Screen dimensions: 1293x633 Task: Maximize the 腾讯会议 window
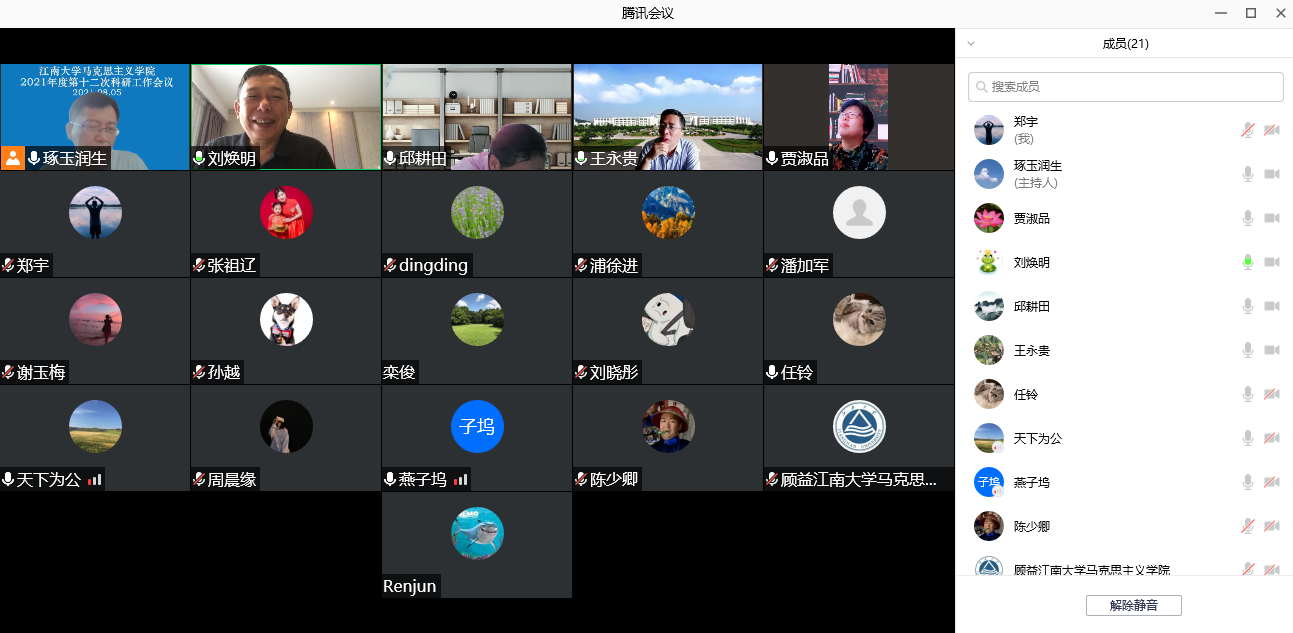[1250, 13]
